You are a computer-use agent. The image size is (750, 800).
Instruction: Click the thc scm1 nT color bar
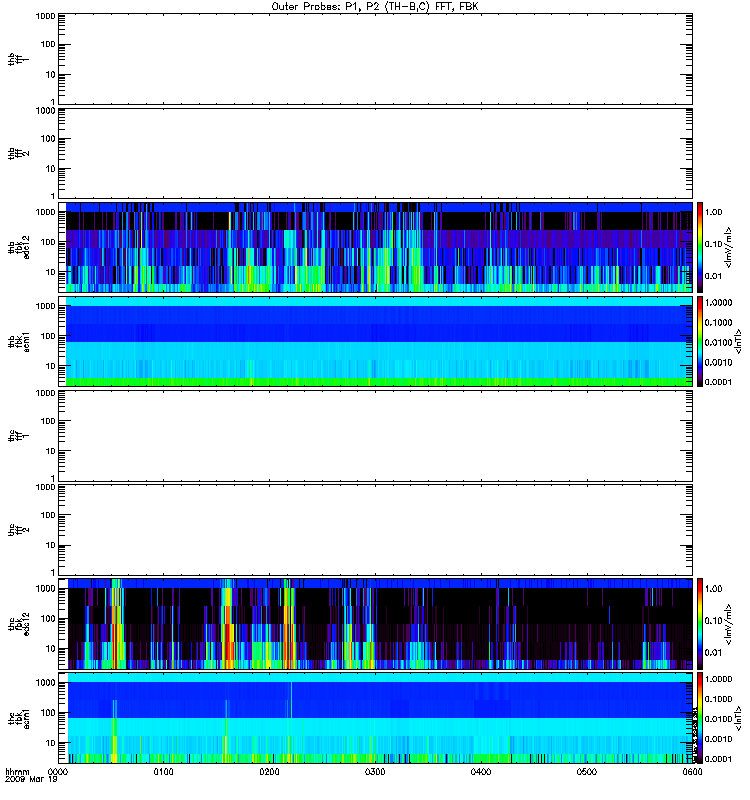point(700,718)
